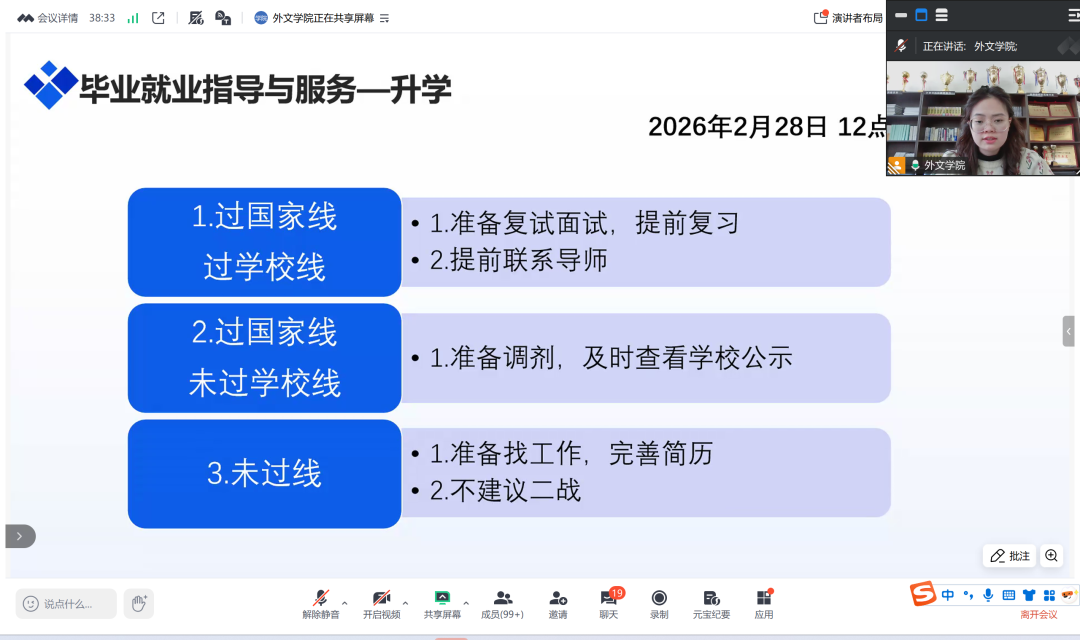Expand audio options arrow beside 解除静音
1080x640 pixels.
point(345,603)
